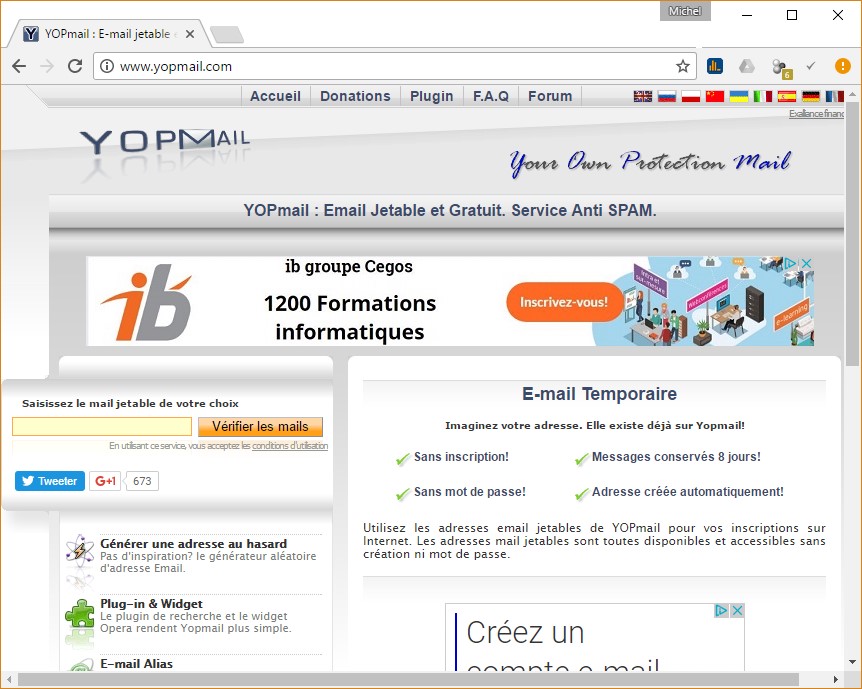Image resolution: width=862 pixels, height=689 pixels.
Task: Click the 'Excellence financ' ad link
Action: coord(816,114)
